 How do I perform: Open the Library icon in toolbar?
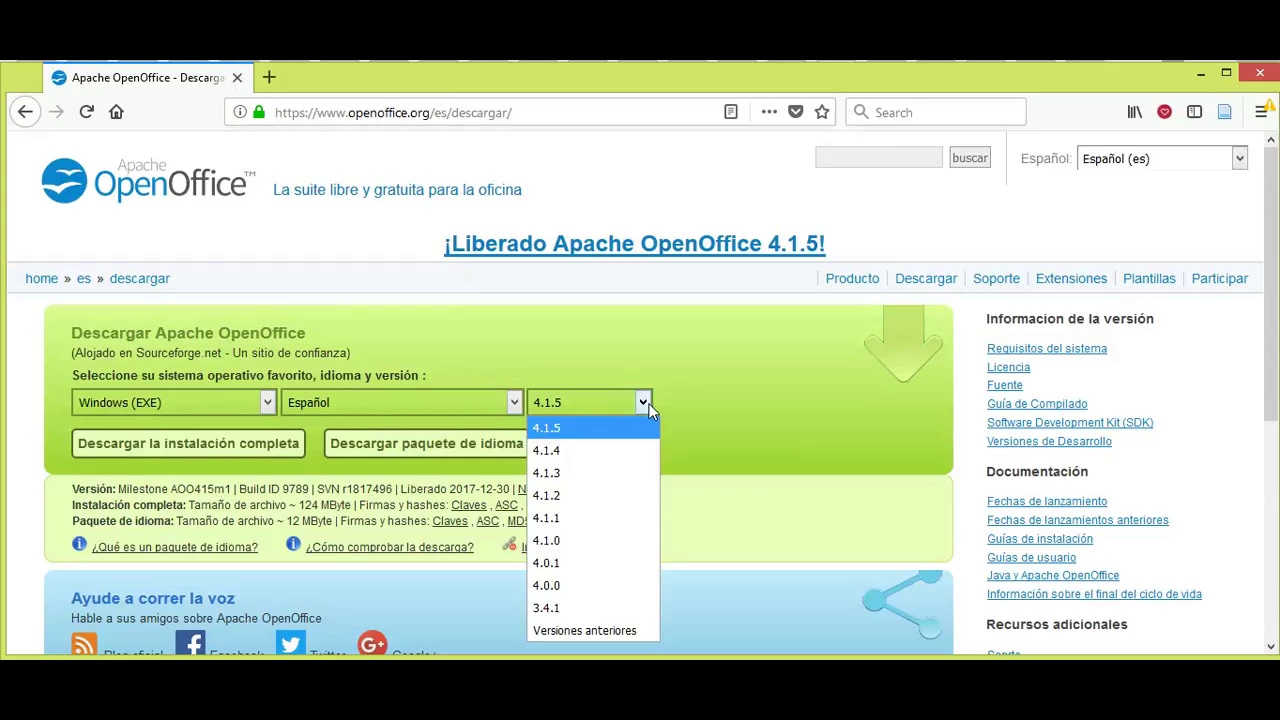[x=1134, y=112]
